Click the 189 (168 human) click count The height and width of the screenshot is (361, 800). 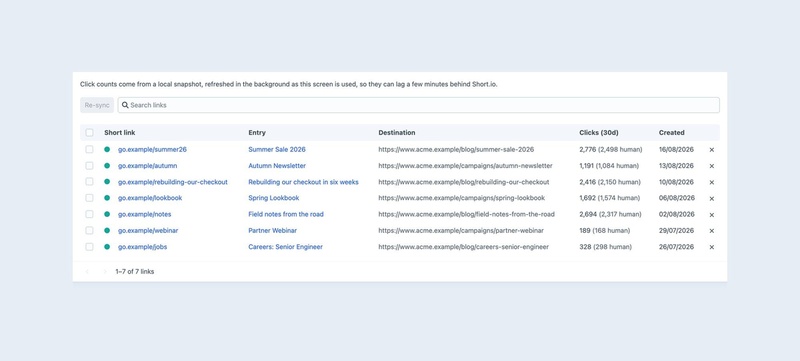pyautogui.click(x=605, y=230)
